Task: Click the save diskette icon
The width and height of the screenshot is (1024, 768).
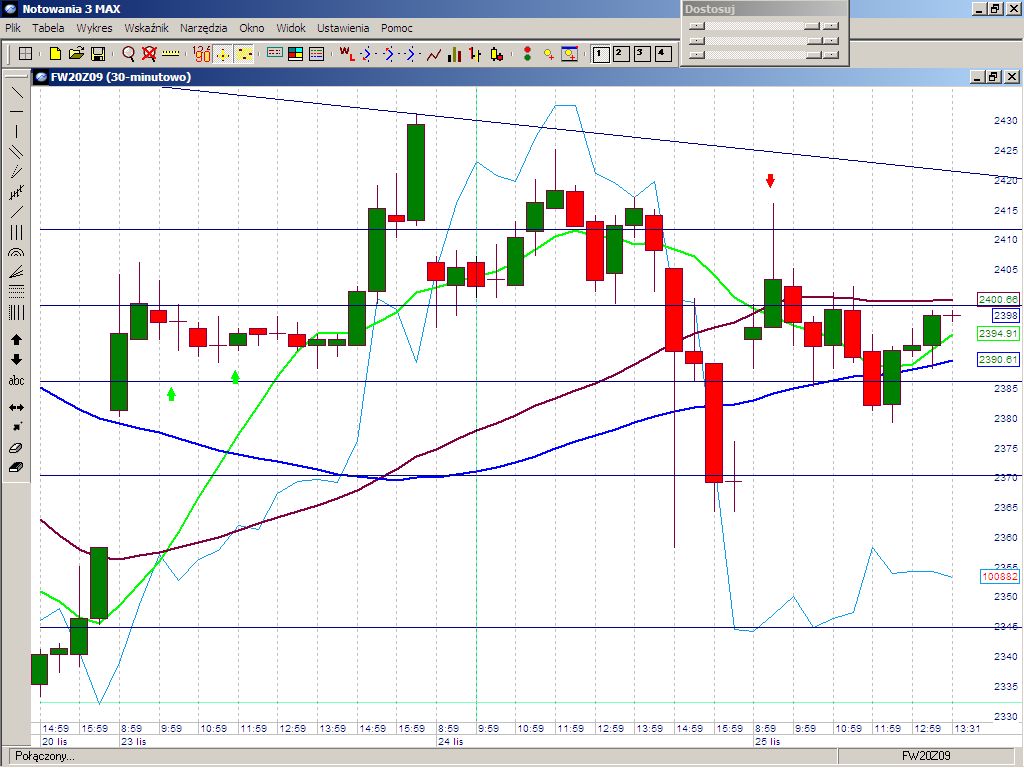Action: click(98, 54)
